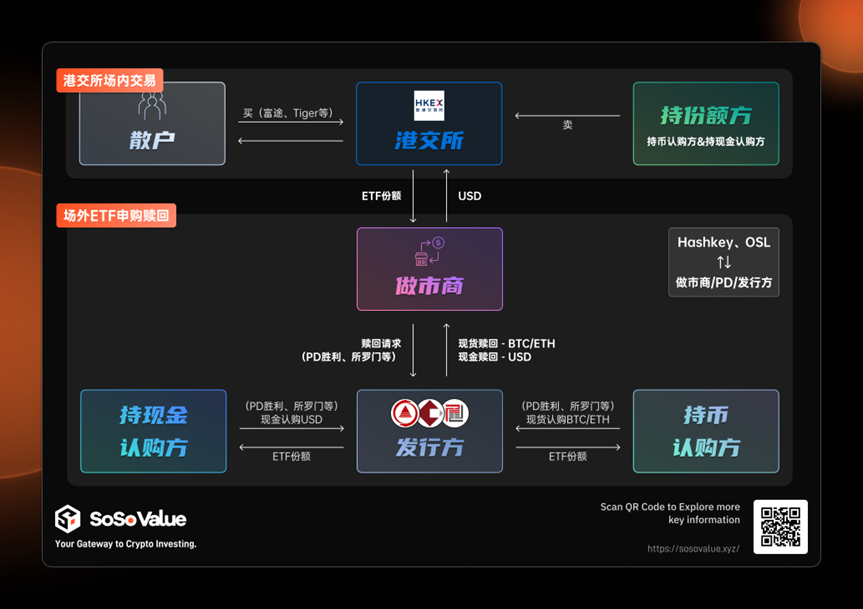Click the 做市商 shopping cart icon
Screen dimensions: 863x609
[x=422, y=260]
